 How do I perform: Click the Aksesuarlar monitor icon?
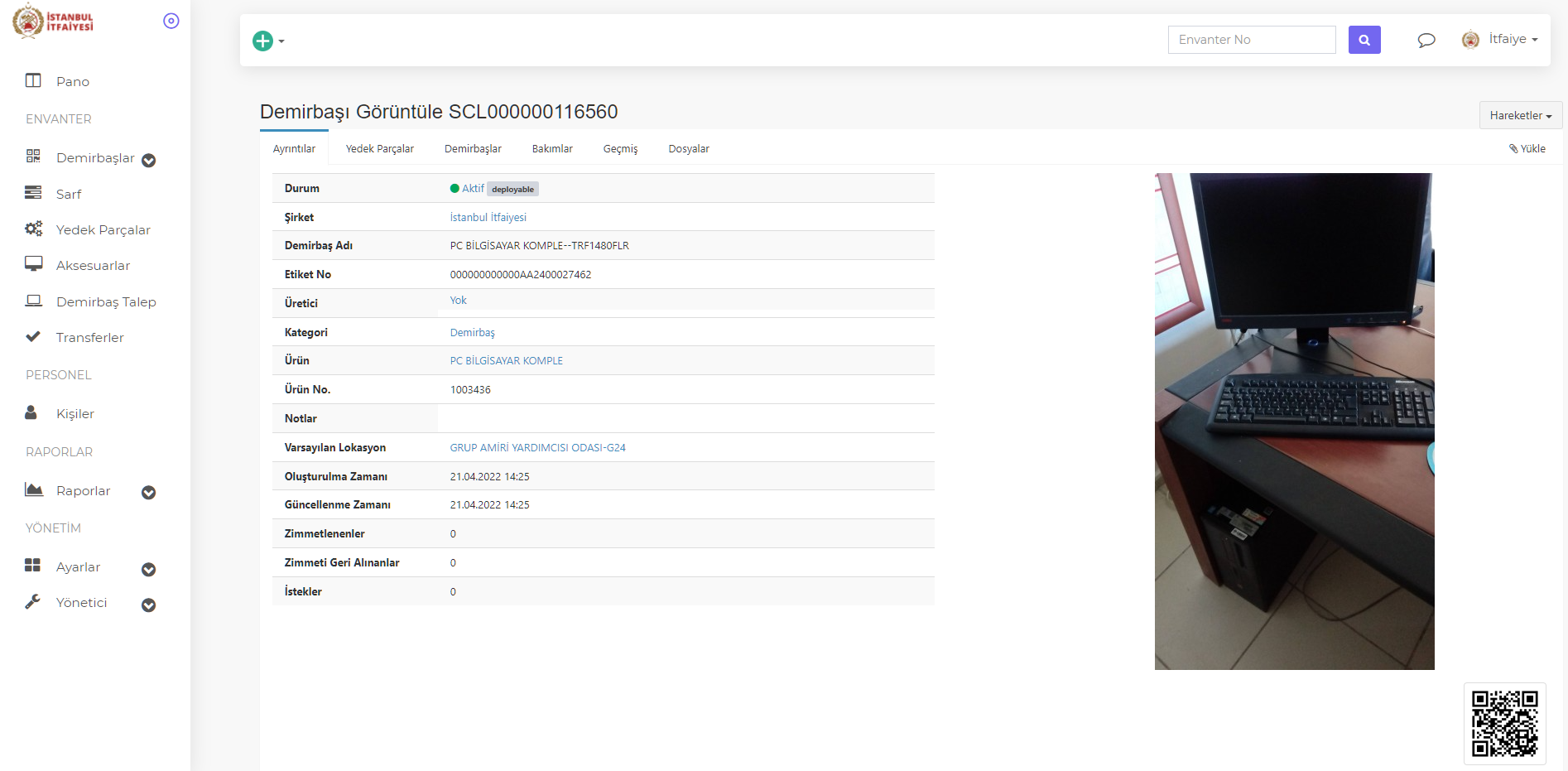coord(33,264)
